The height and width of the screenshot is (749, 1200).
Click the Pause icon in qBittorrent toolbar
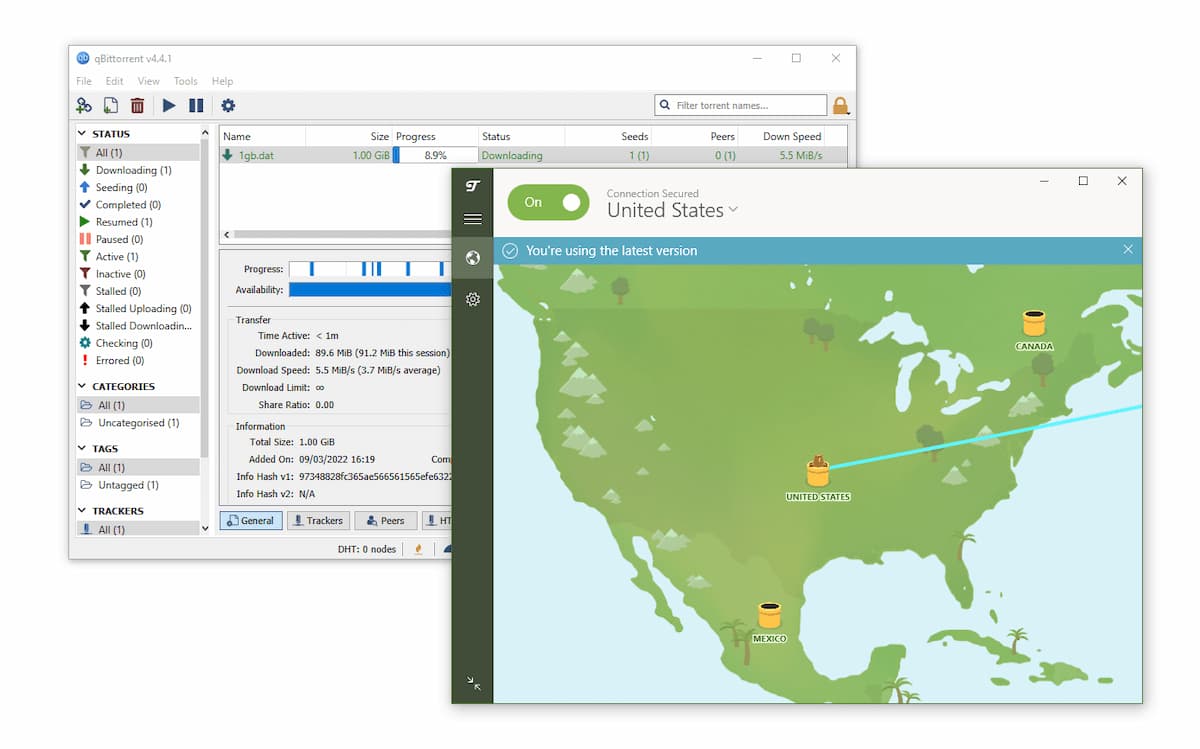point(196,105)
